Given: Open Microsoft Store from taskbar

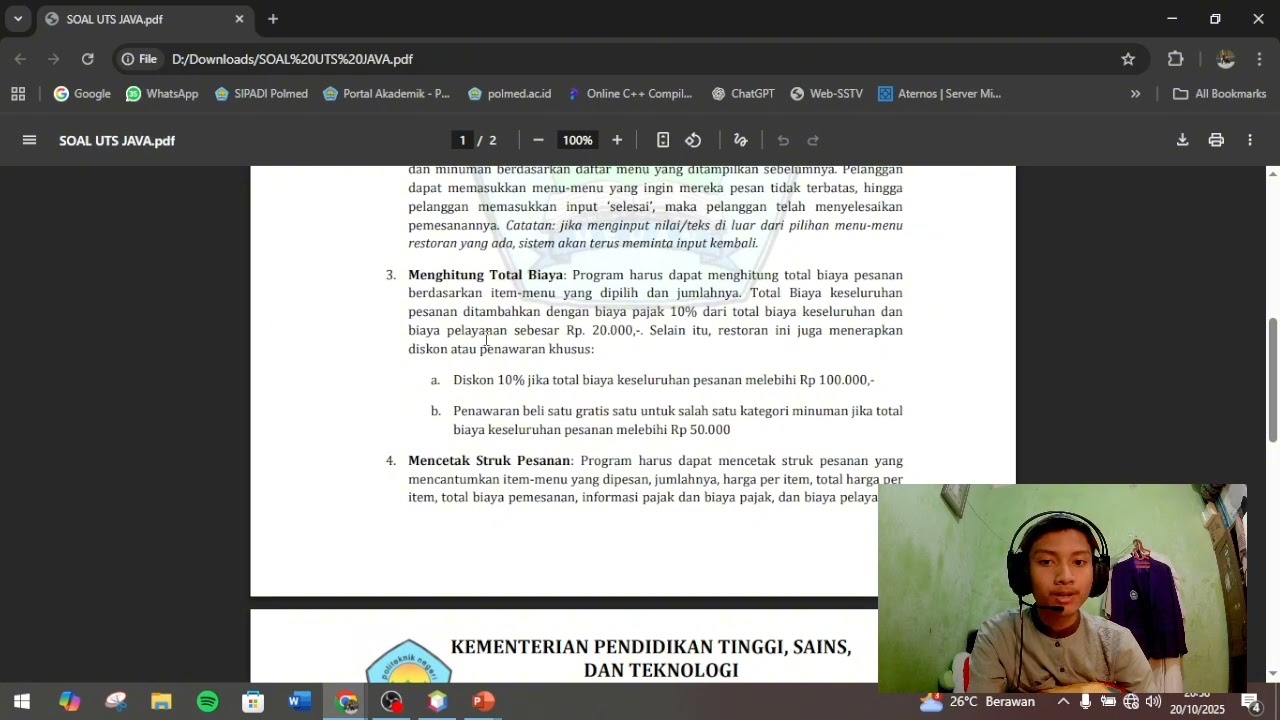Looking at the screenshot, I should pyautogui.click(x=253, y=701).
